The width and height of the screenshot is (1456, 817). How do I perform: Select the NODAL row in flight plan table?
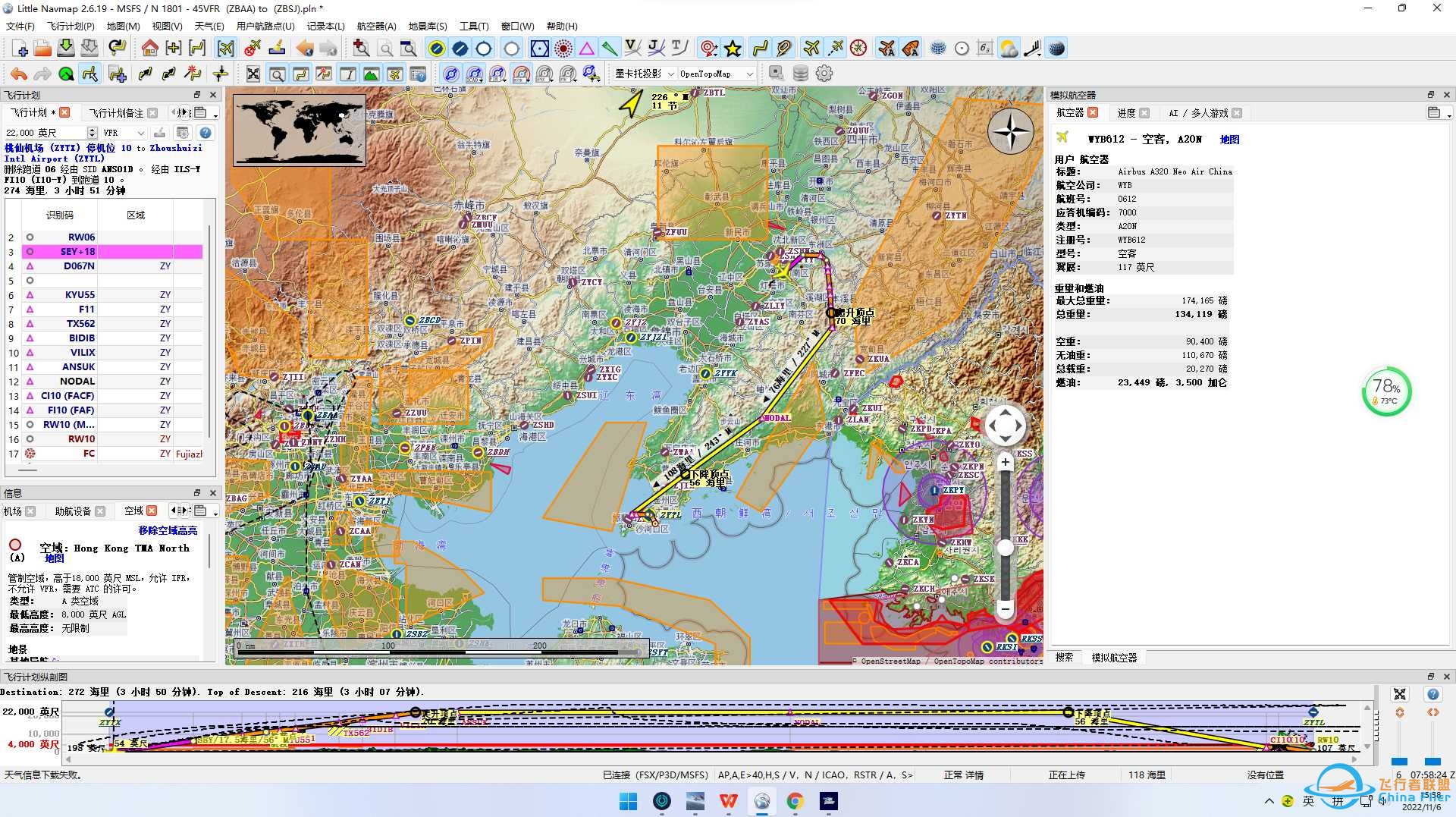[78, 382]
